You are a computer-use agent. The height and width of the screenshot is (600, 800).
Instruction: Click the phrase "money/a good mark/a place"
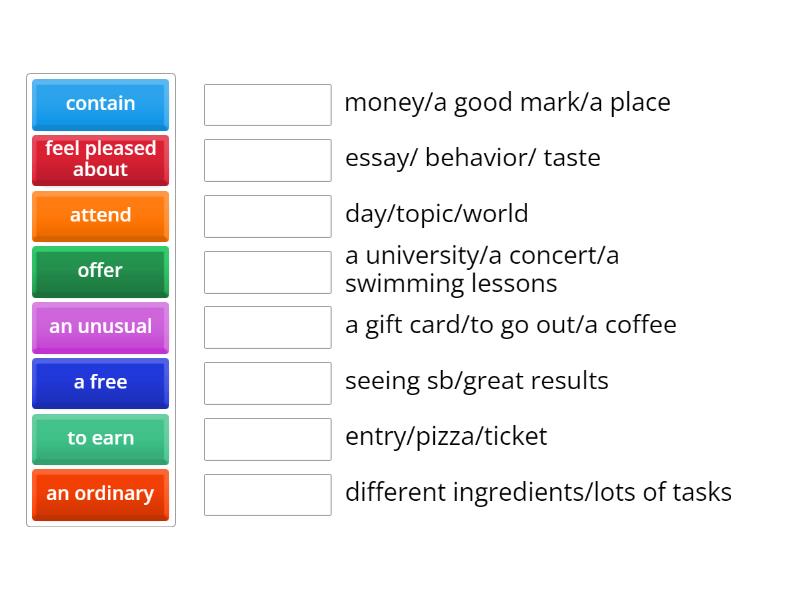point(509,103)
